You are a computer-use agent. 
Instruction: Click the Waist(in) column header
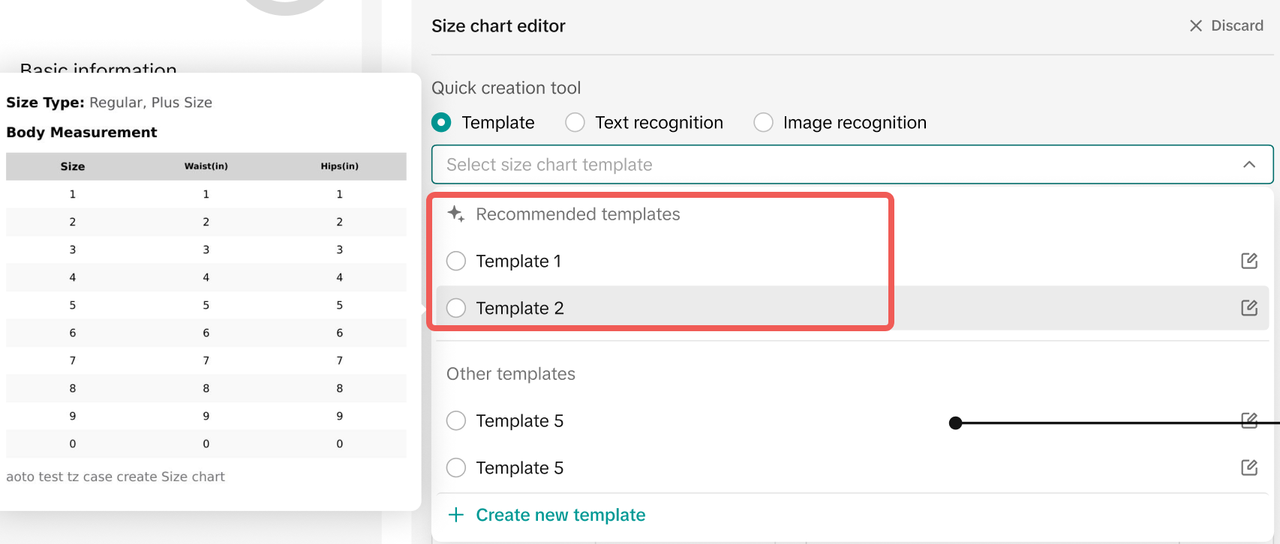click(206, 166)
